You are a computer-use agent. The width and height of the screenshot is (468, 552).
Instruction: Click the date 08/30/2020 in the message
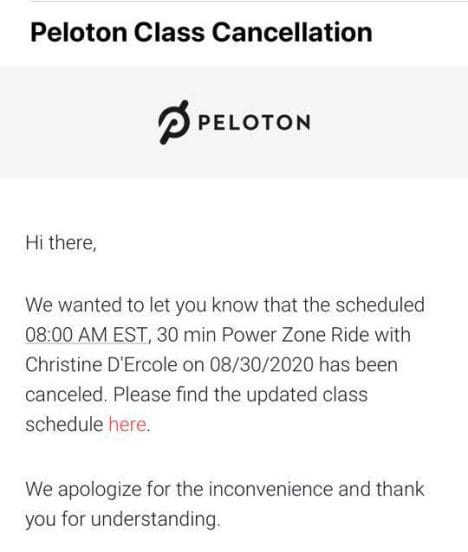pos(262,364)
